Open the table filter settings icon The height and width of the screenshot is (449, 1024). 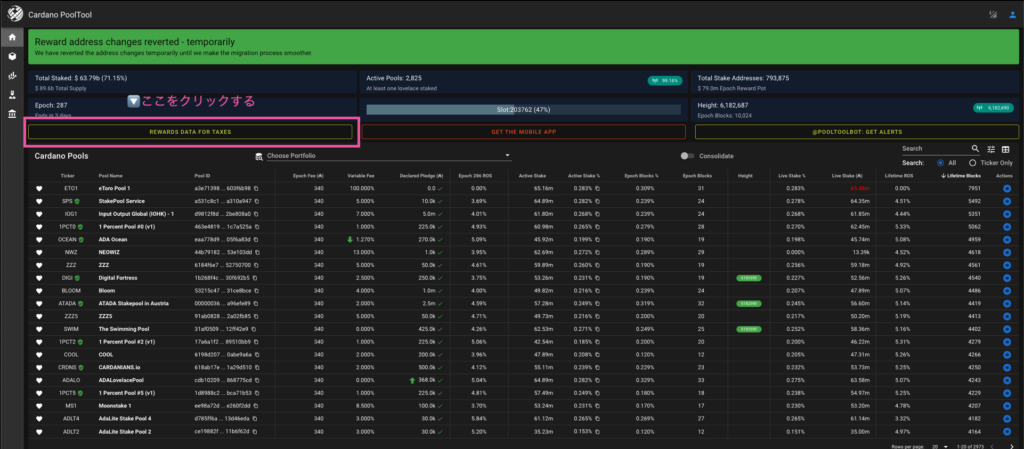click(991, 149)
